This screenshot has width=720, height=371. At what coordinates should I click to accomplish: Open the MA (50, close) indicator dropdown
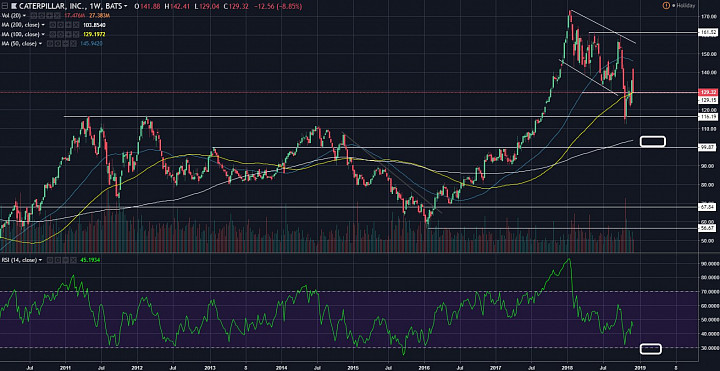point(40,44)
